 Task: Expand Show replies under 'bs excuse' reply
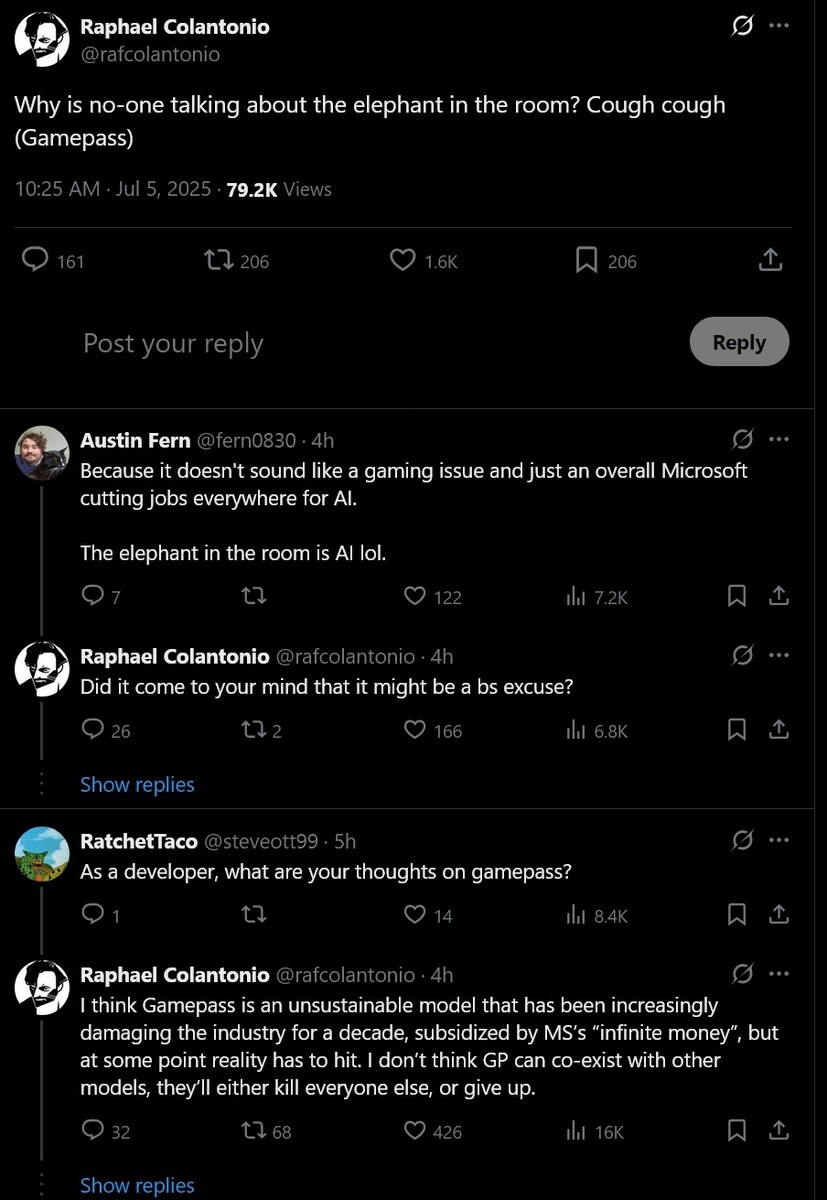(137, 785)
